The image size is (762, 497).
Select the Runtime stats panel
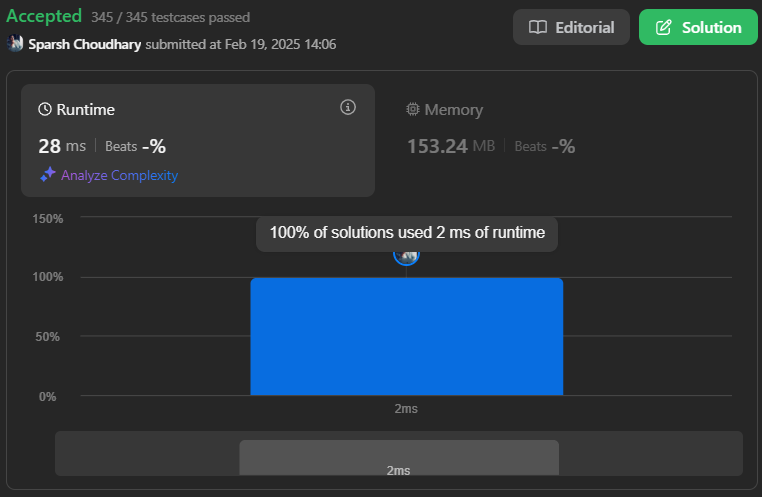click(x=198, y=140)
